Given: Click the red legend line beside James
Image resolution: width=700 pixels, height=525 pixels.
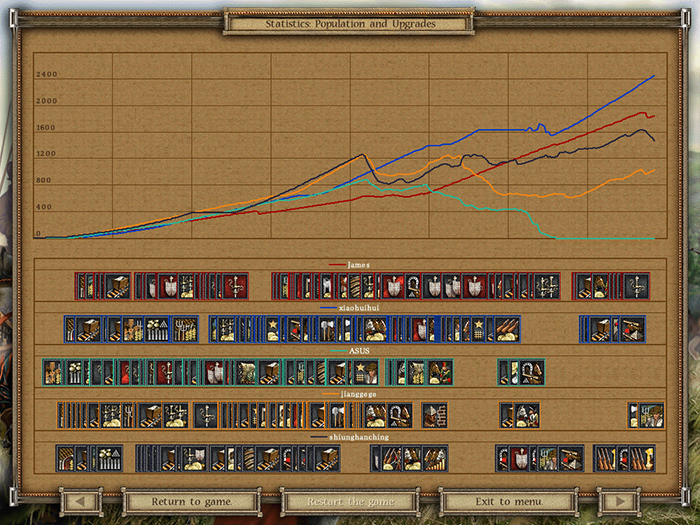Looking at the screenshot, I should (x=336, y=265).
